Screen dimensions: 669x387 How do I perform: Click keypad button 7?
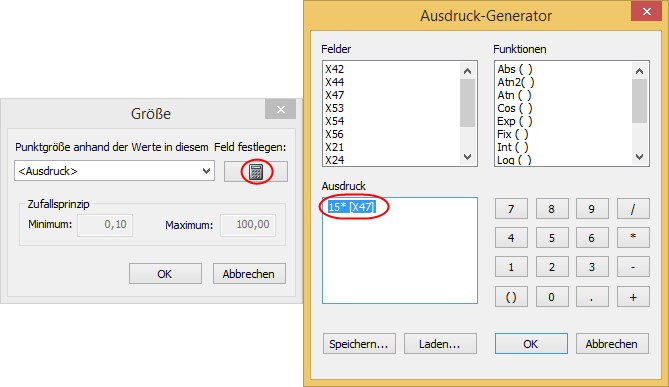pos(511,209)
